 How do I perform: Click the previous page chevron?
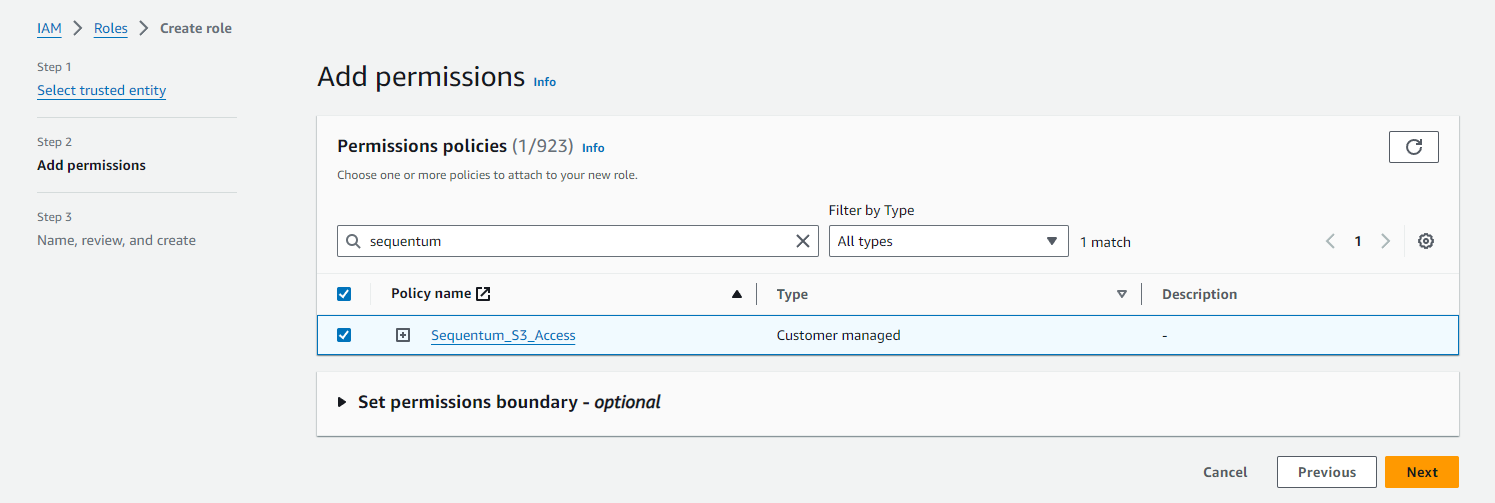[x=1330, y=241]
